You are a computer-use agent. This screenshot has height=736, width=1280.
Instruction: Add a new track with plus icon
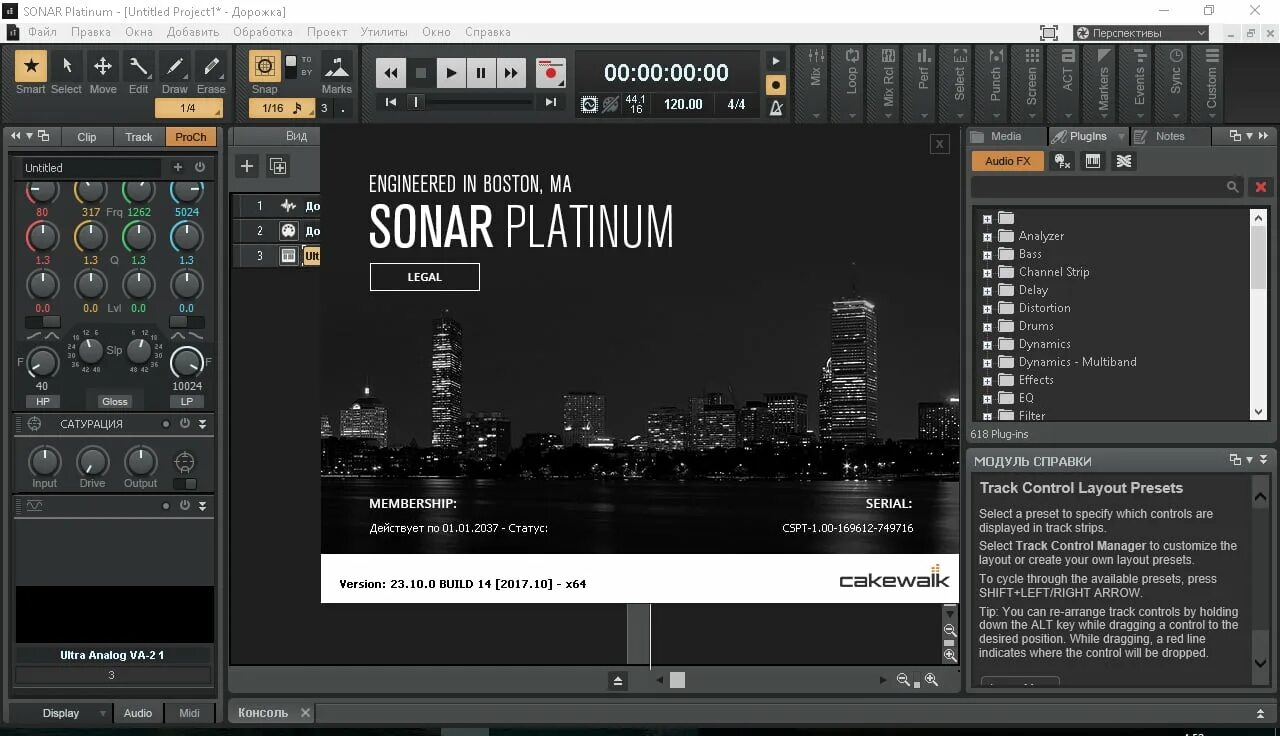[247, 166]
